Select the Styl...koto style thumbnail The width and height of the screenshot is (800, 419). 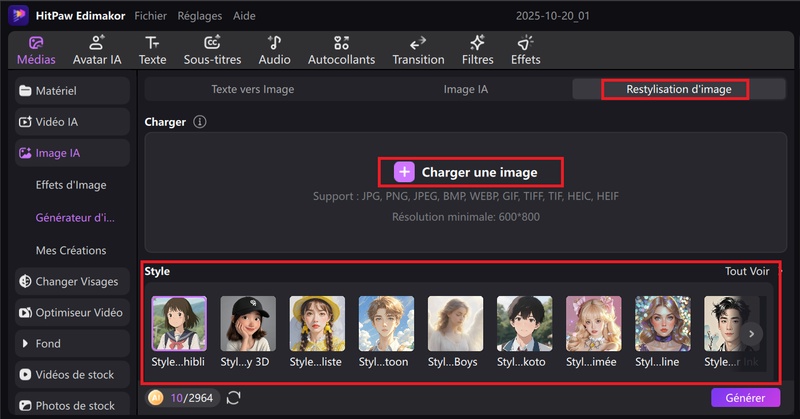pyautogui.click(x=524, y=324)
